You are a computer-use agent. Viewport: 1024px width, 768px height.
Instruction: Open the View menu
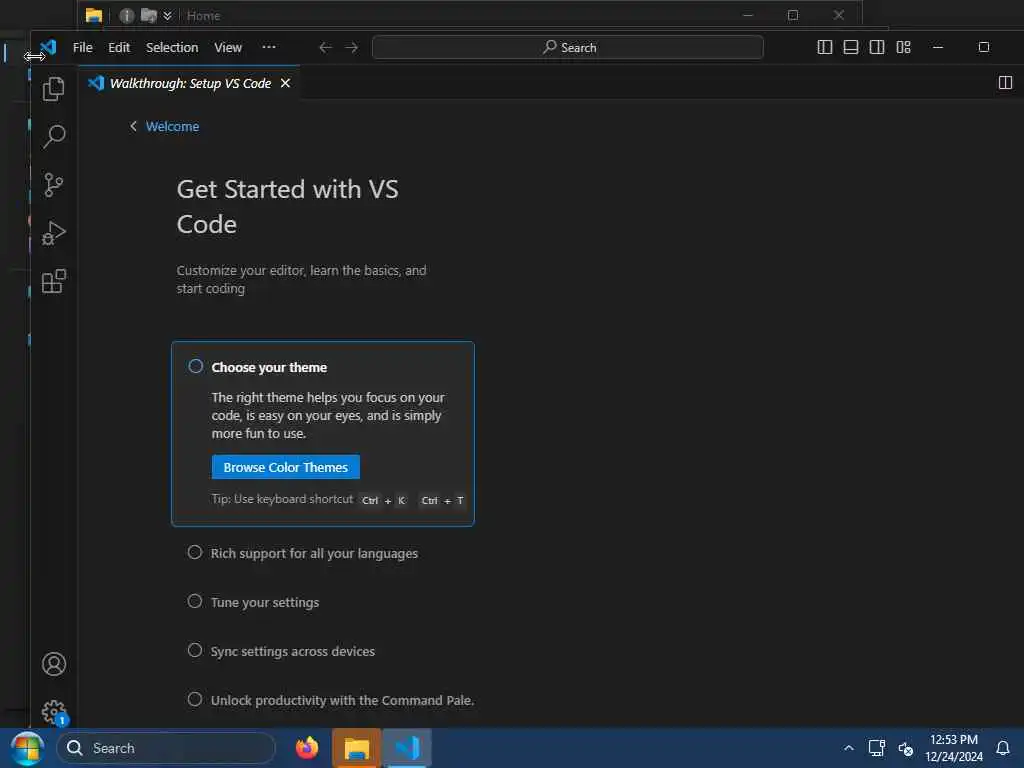tap(228, 48)
